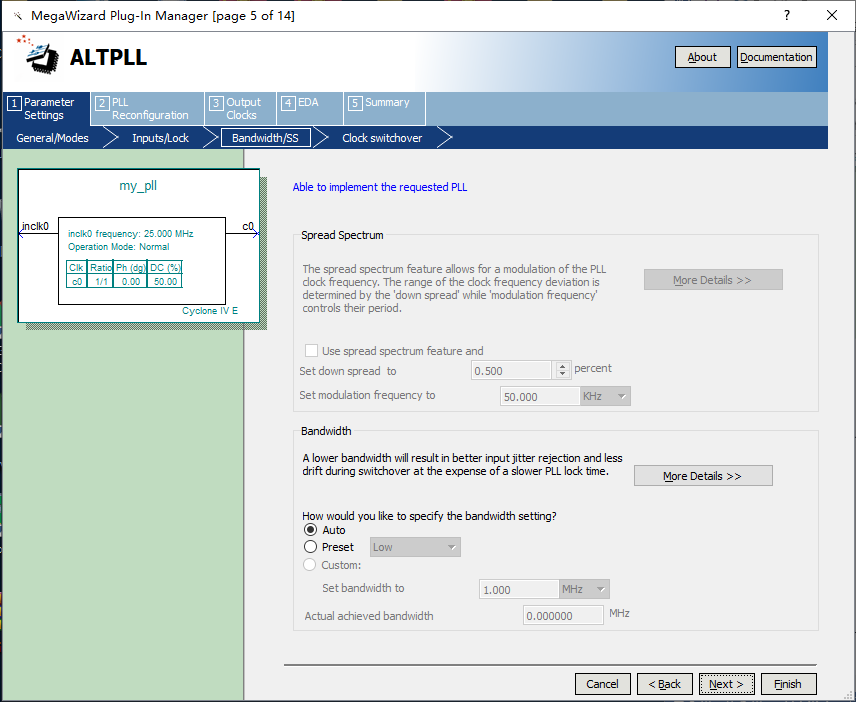The width and height of the screenshot is (856, 702).
Task: Expand the Preset Low dropdown
Action: (415, 547)
